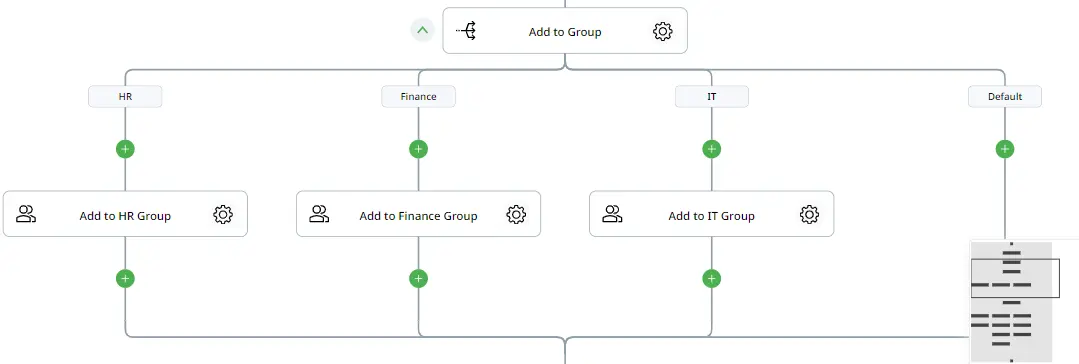This screenshot has height=364, width=1079.
Task: Select the IT branch label
Action: pos(712,96)
